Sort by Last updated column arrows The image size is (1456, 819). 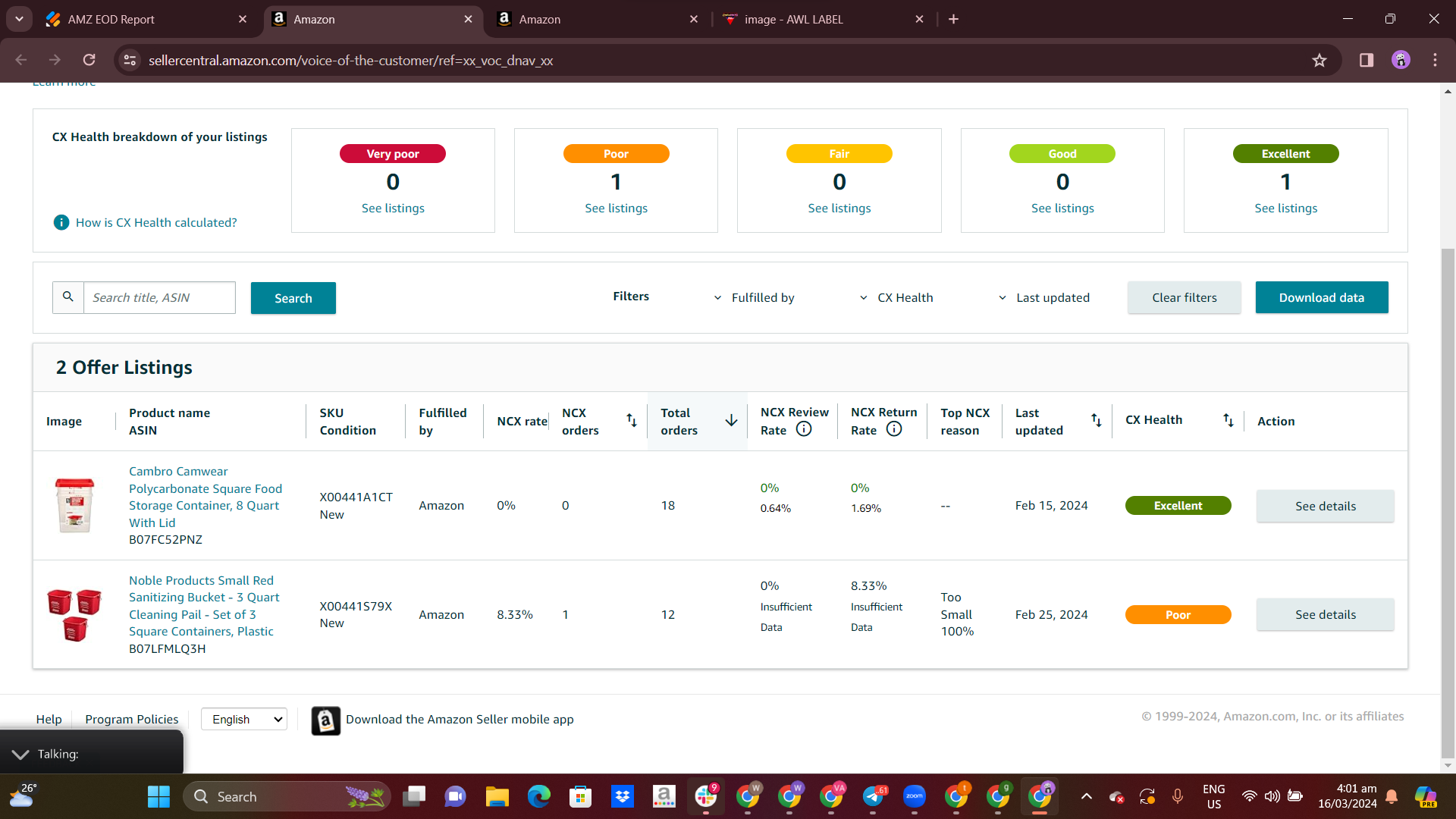click(x=1096, y=420)
